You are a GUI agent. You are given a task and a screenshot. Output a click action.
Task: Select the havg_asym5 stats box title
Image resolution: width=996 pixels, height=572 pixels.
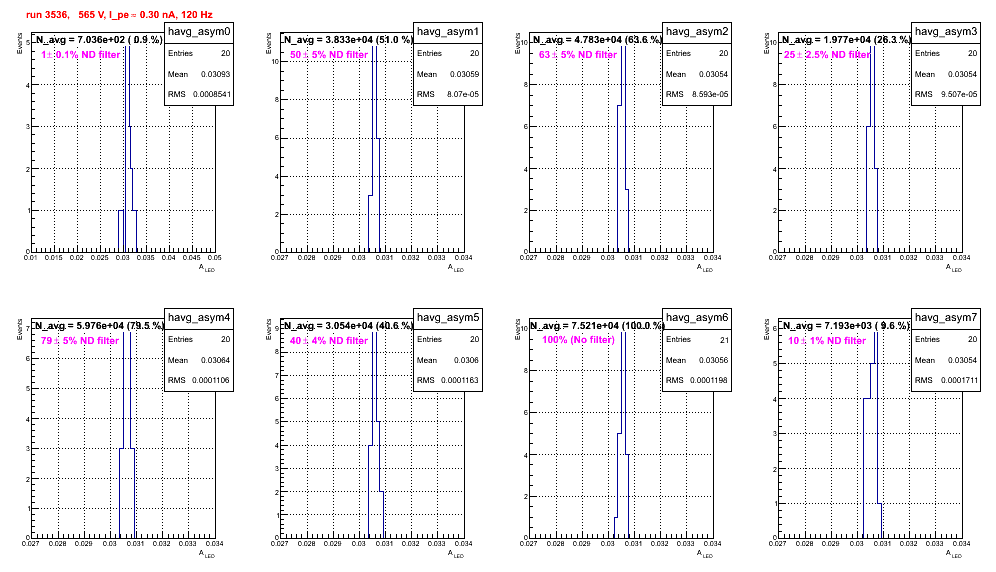click(448, 318)
